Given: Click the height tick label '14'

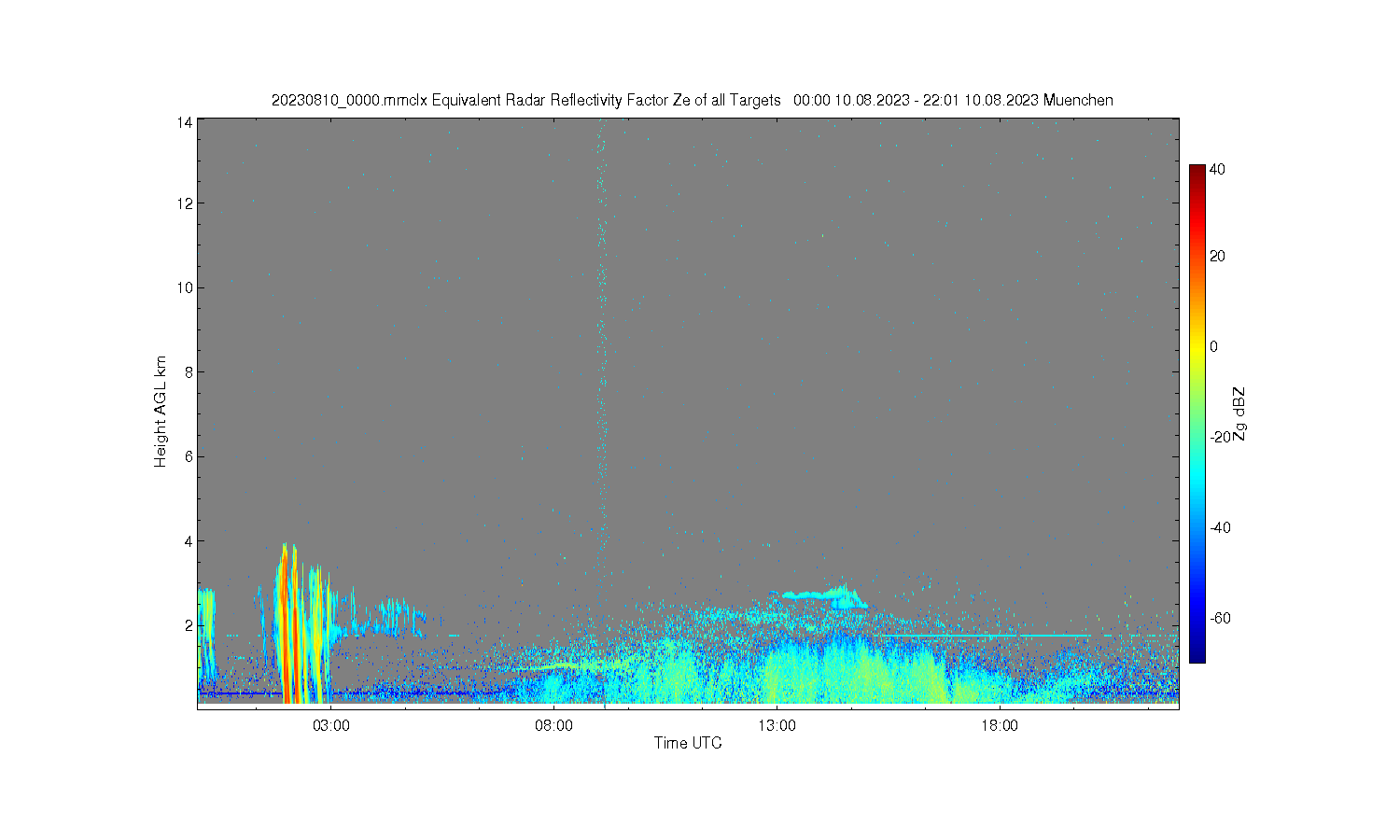Looking at the screenshot, I should [x=185, y=122].
